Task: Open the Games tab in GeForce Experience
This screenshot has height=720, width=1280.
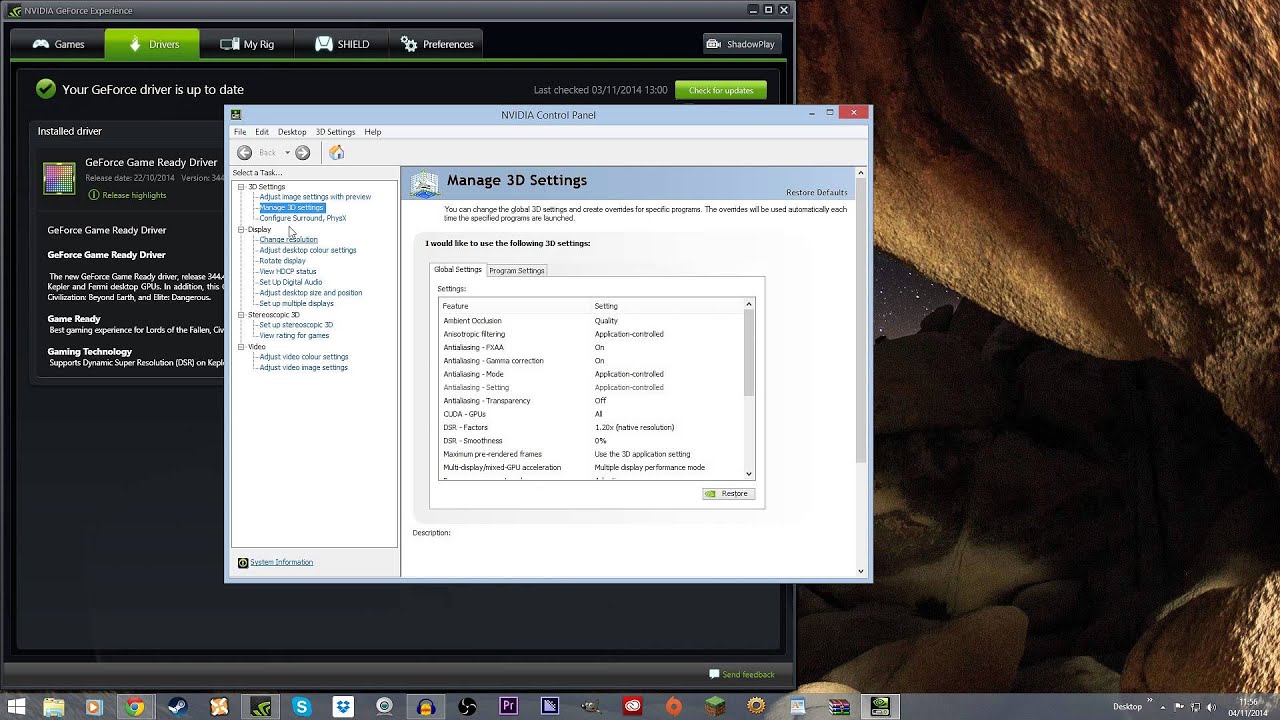Action: click(x=58, y=44)
